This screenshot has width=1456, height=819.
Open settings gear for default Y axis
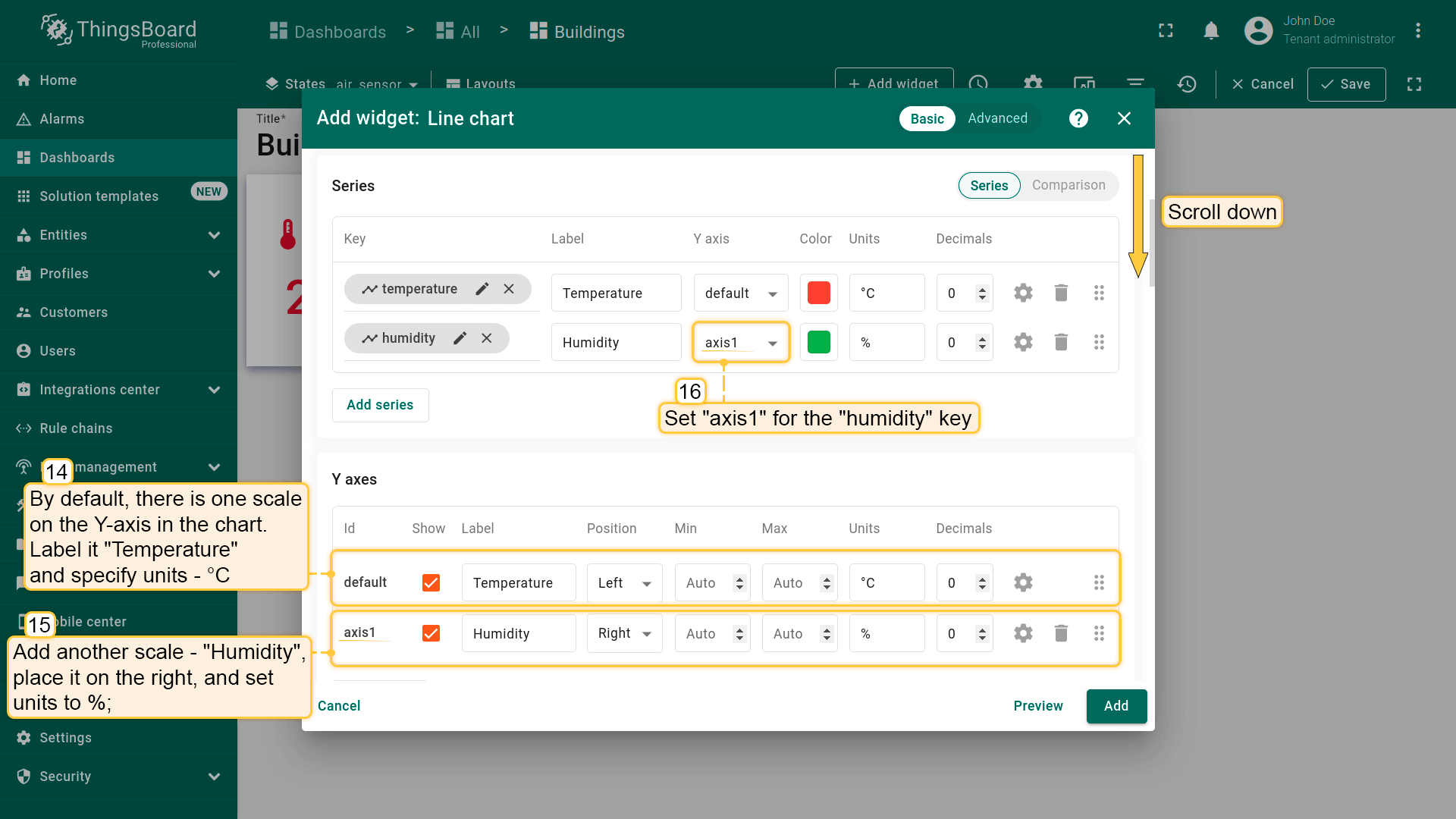(1023, 582)
